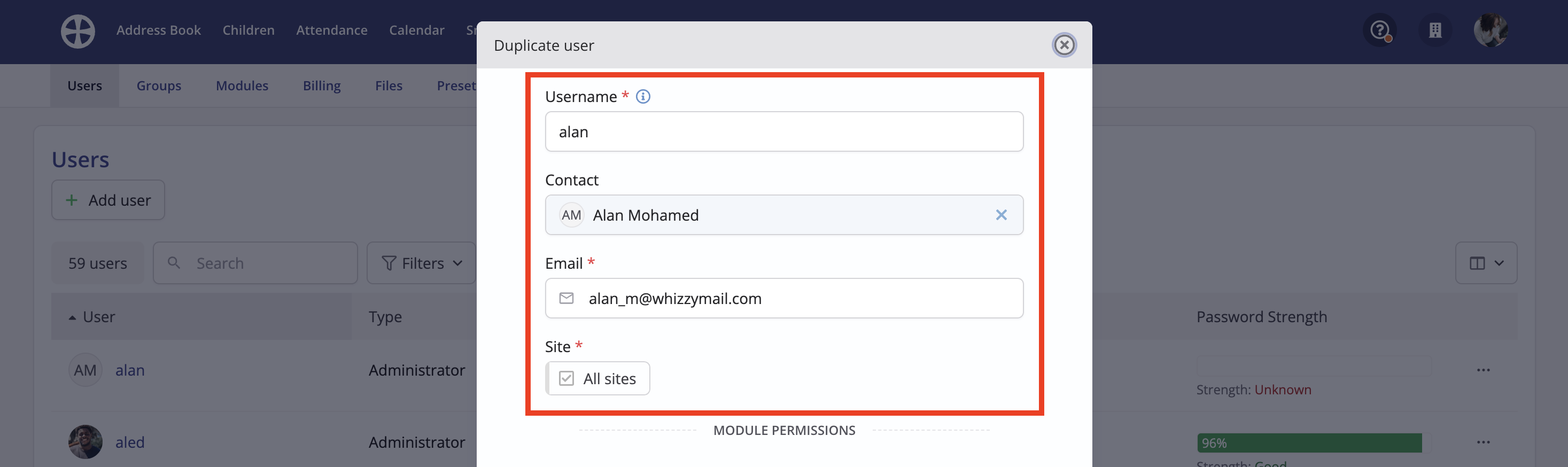1568x467 pixels.
Task: Open the Filters dropdown
Action: (421, 263)
